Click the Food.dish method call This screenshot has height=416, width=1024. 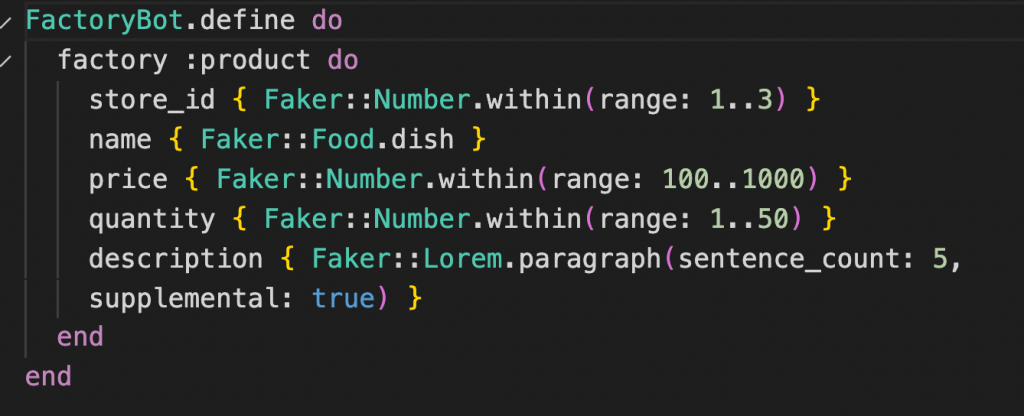pos(383,140)
